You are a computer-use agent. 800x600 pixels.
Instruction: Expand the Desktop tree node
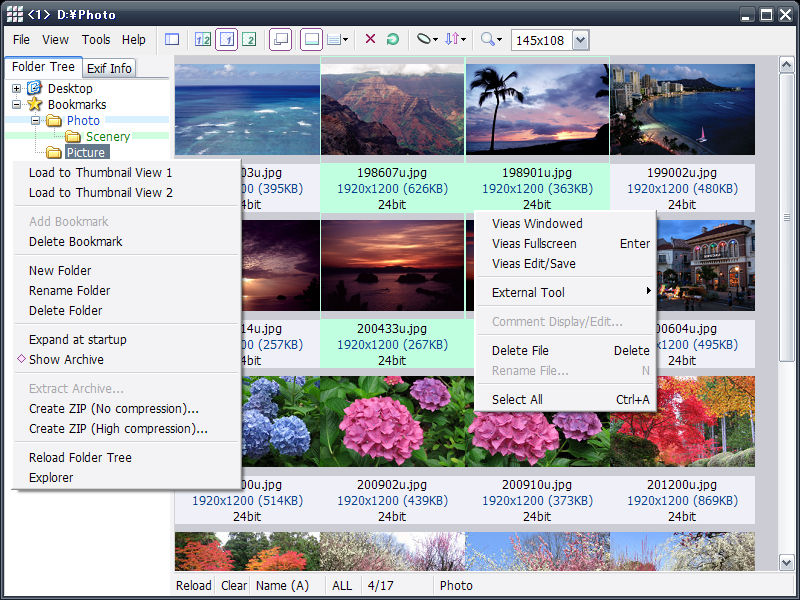tap(16, 88)
